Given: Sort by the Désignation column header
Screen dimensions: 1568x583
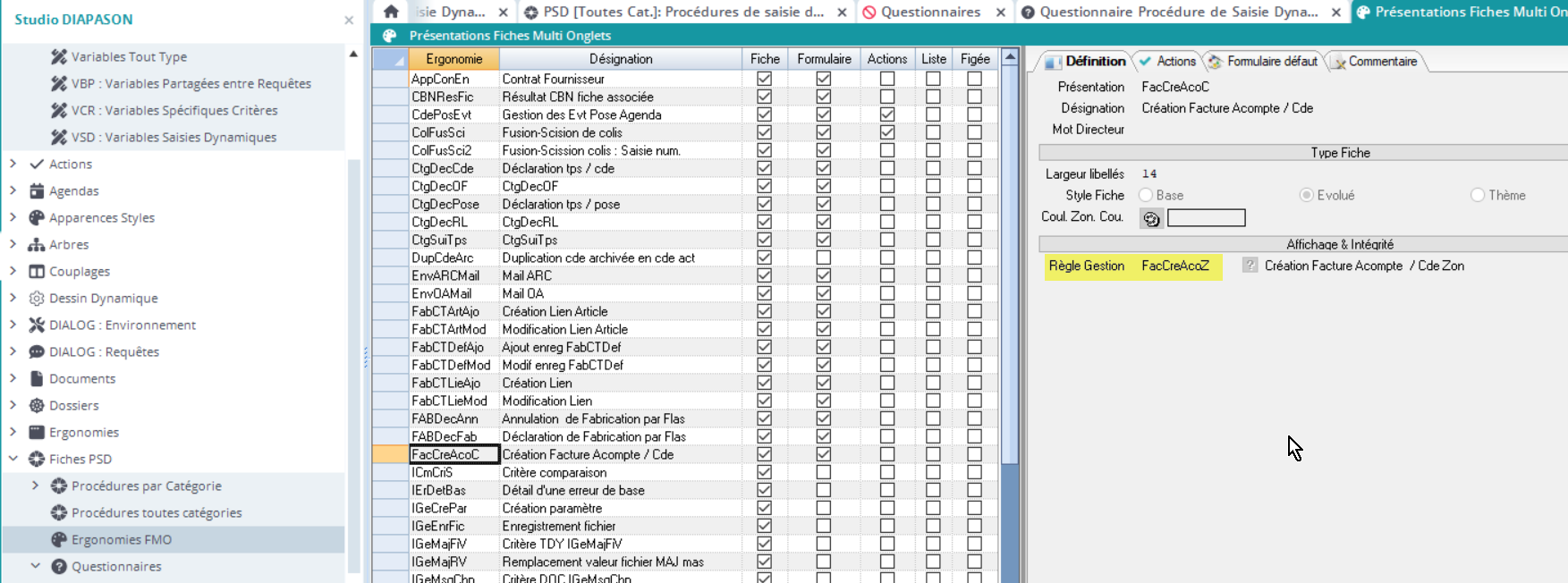Looking at the screenshot, I should click(x=620, y=59).
